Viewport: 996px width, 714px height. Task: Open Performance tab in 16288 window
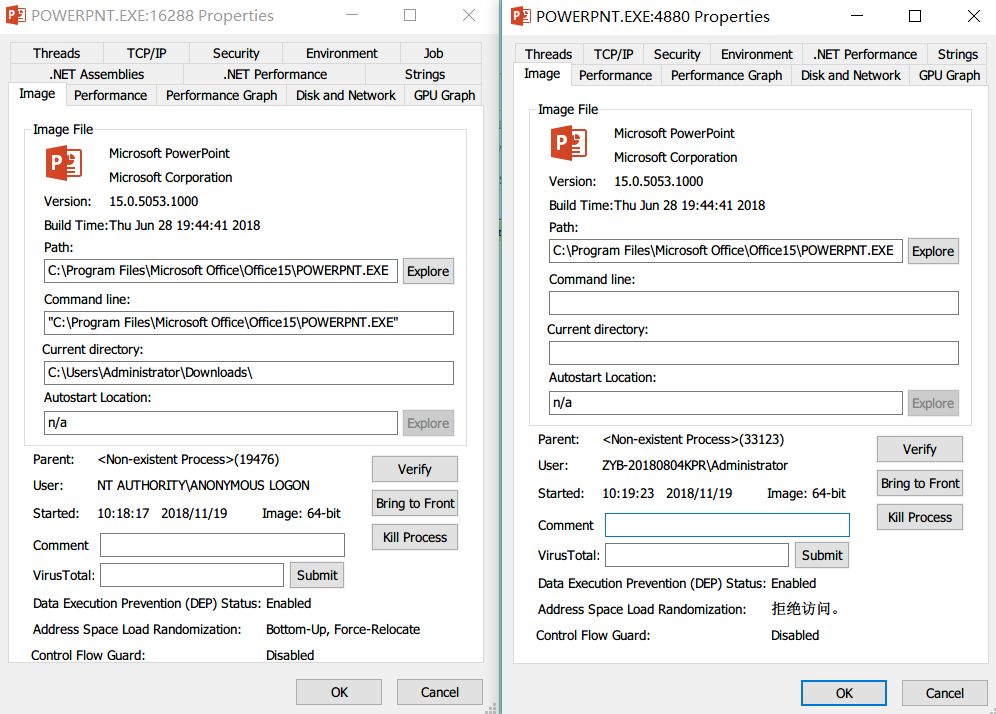click(111, 95)
